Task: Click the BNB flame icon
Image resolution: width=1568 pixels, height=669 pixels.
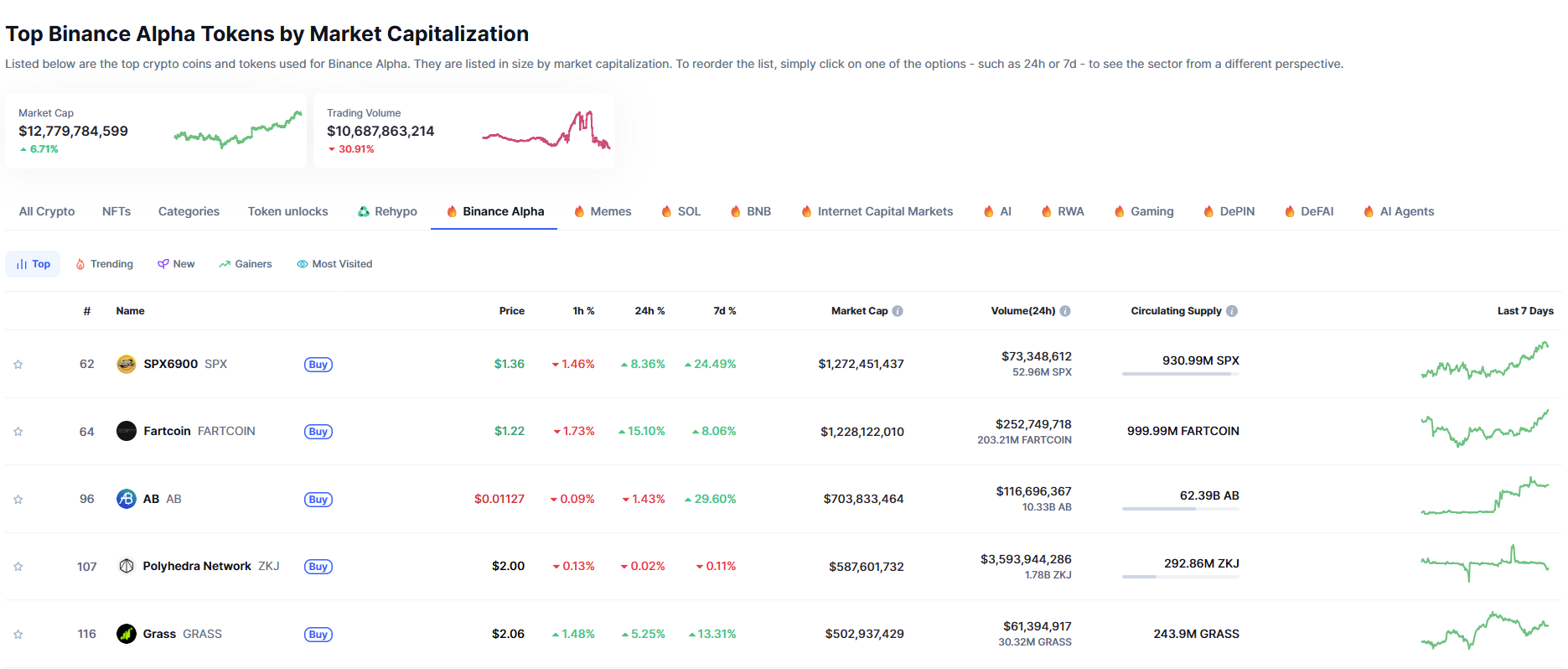Action: point(736,211)
